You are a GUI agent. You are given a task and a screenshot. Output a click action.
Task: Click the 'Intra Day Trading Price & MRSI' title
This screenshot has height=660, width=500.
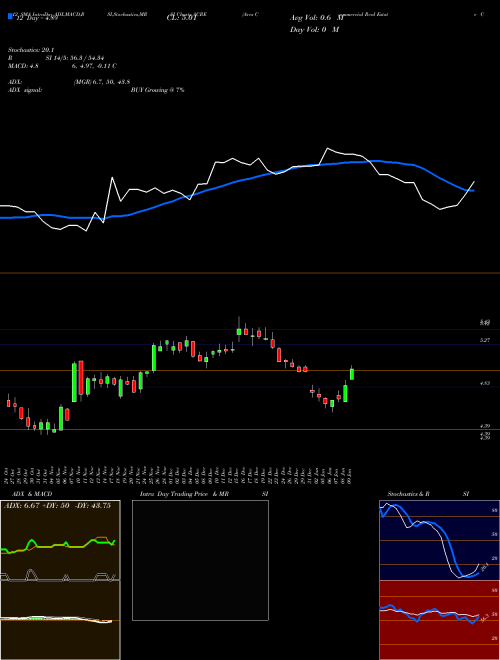point(204,494)
